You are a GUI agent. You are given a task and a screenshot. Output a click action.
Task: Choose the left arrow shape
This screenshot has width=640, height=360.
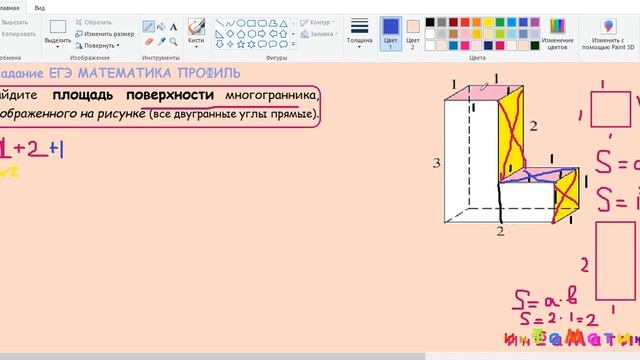pos(273,34)
